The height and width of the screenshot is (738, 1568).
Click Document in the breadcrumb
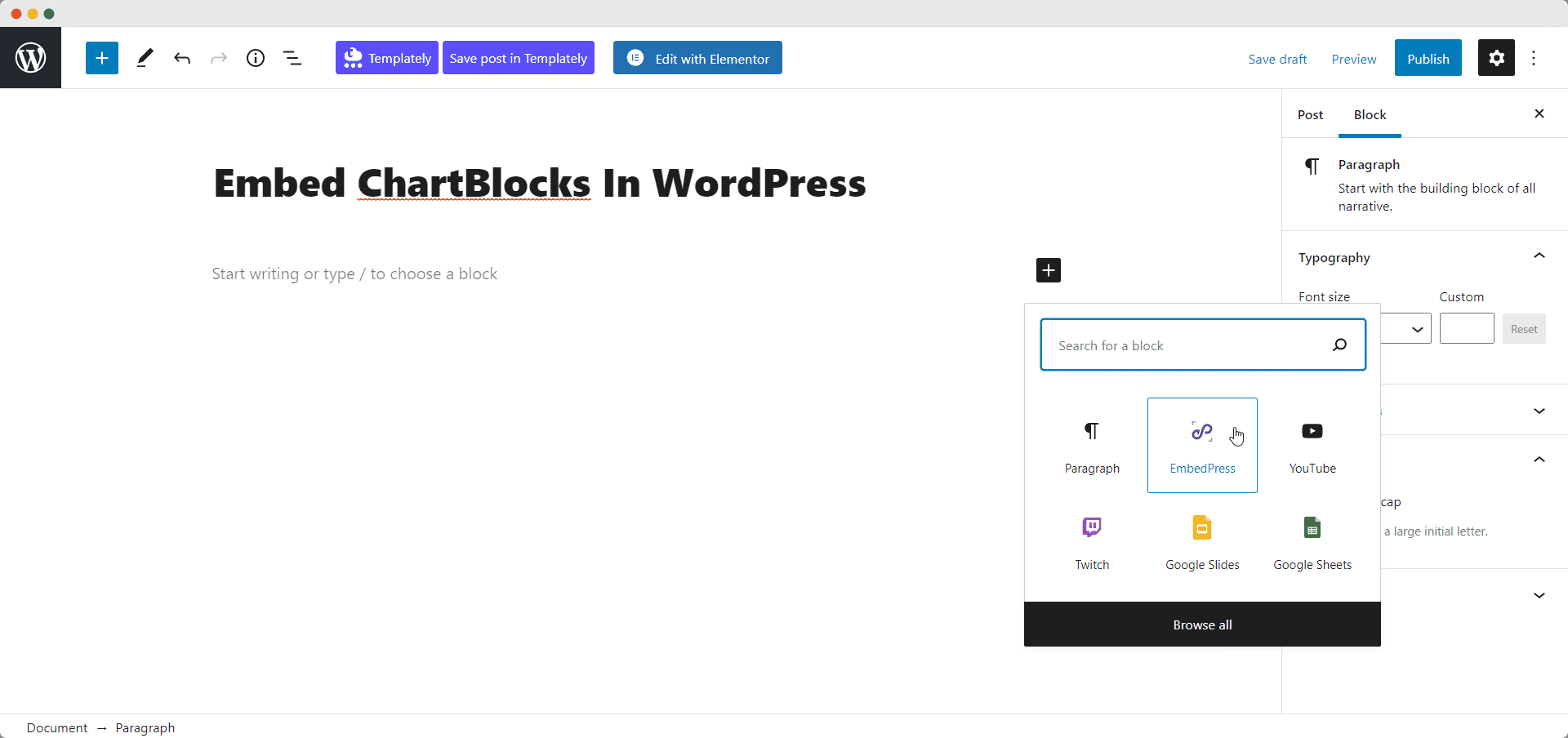57,727
